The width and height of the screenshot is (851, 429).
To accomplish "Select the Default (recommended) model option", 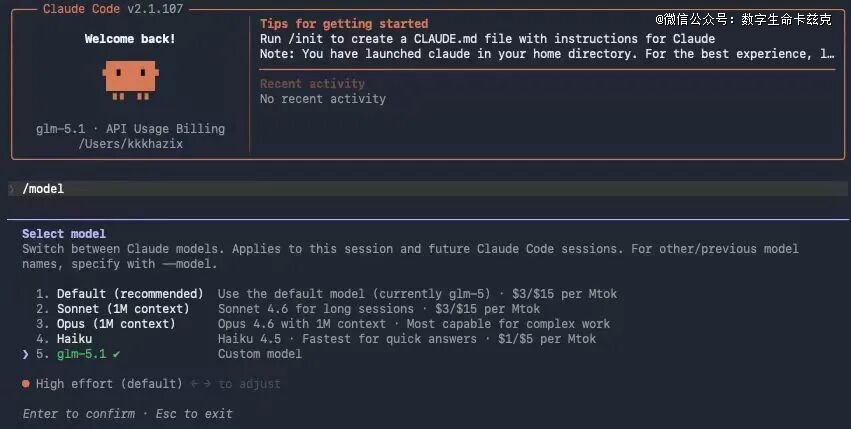I will (130, 294).
